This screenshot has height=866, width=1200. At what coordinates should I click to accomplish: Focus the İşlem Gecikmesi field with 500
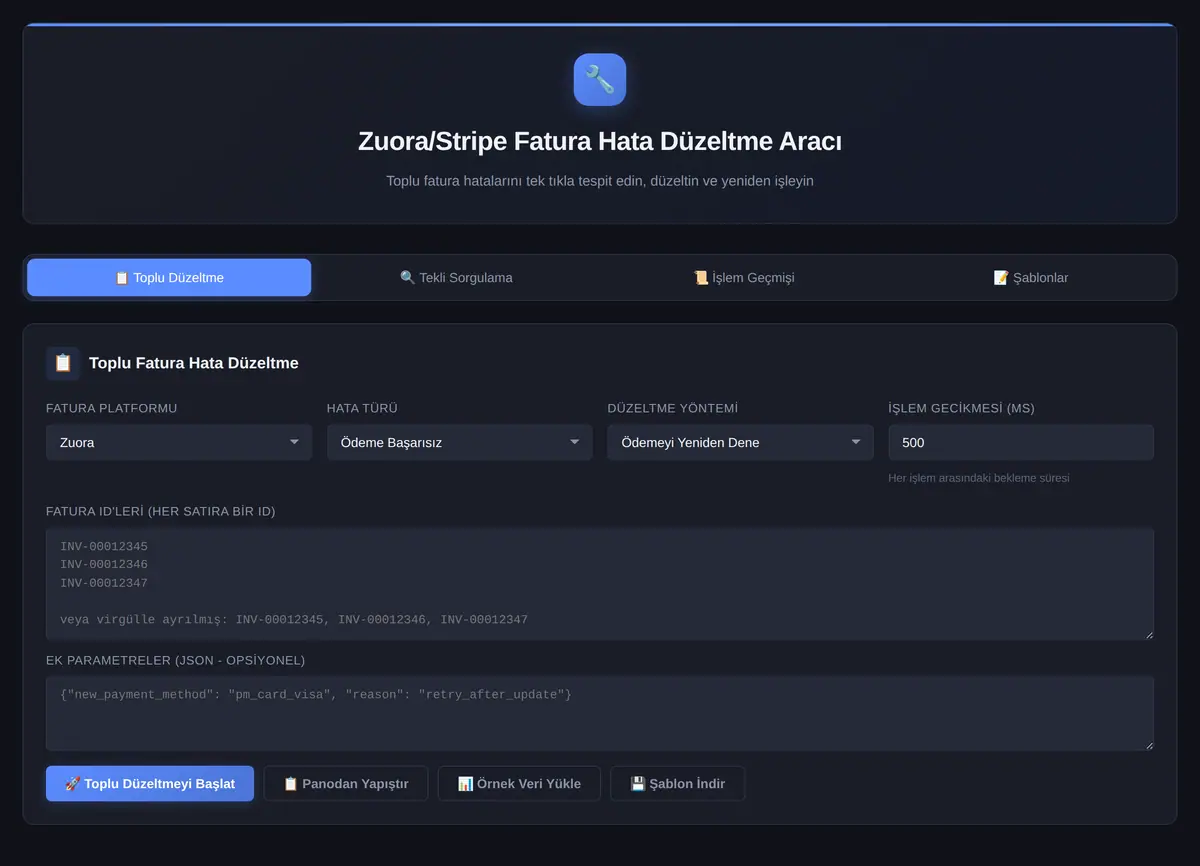coord(1021,442)
